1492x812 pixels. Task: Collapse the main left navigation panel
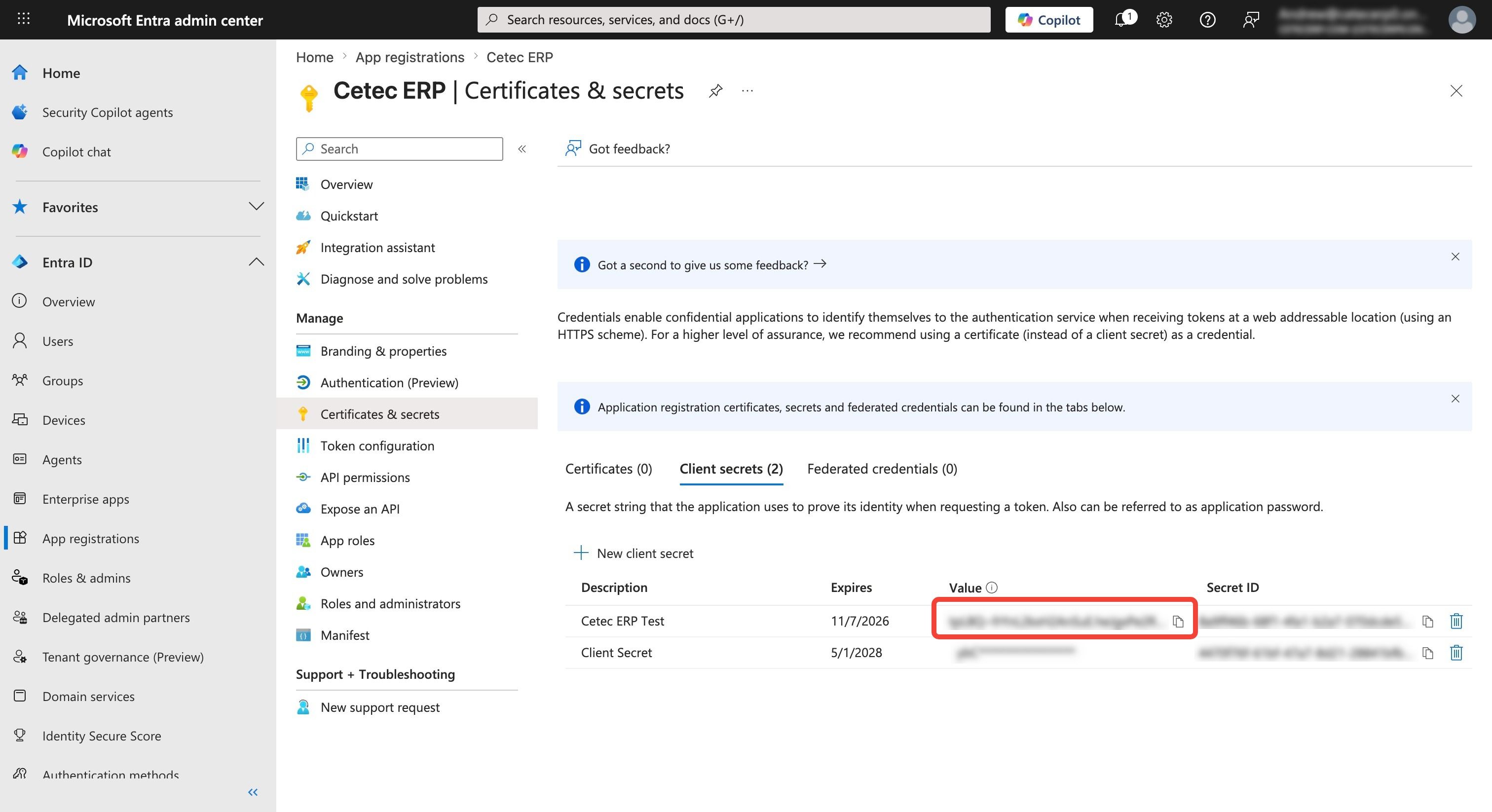[x=253, y=792]
